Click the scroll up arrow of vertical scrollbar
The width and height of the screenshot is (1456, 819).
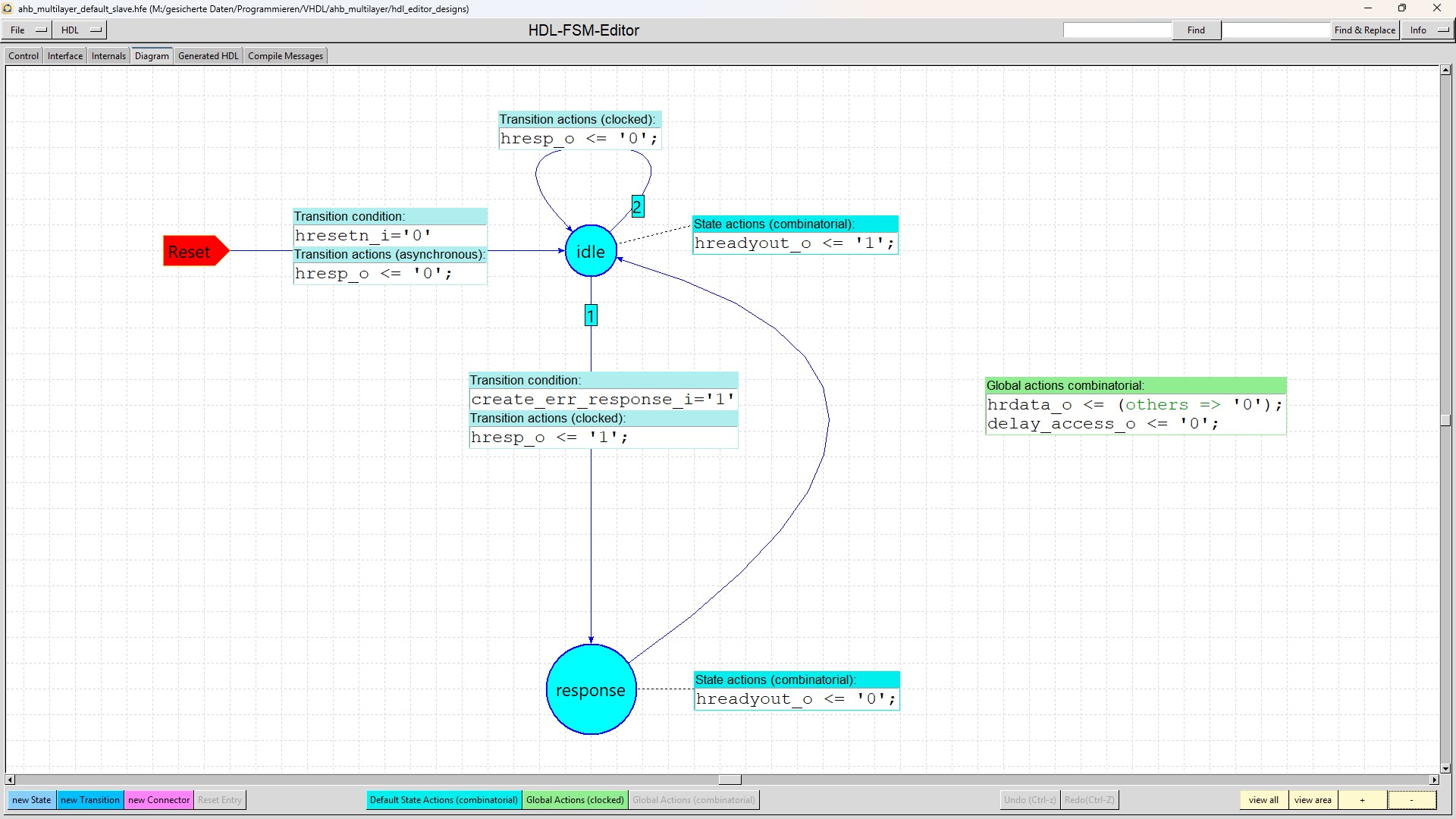[1445, 71]
